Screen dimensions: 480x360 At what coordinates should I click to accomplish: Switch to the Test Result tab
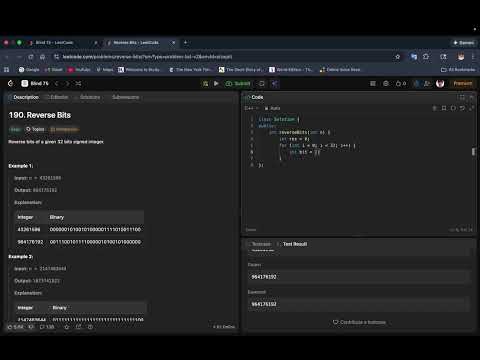(292, 244)
